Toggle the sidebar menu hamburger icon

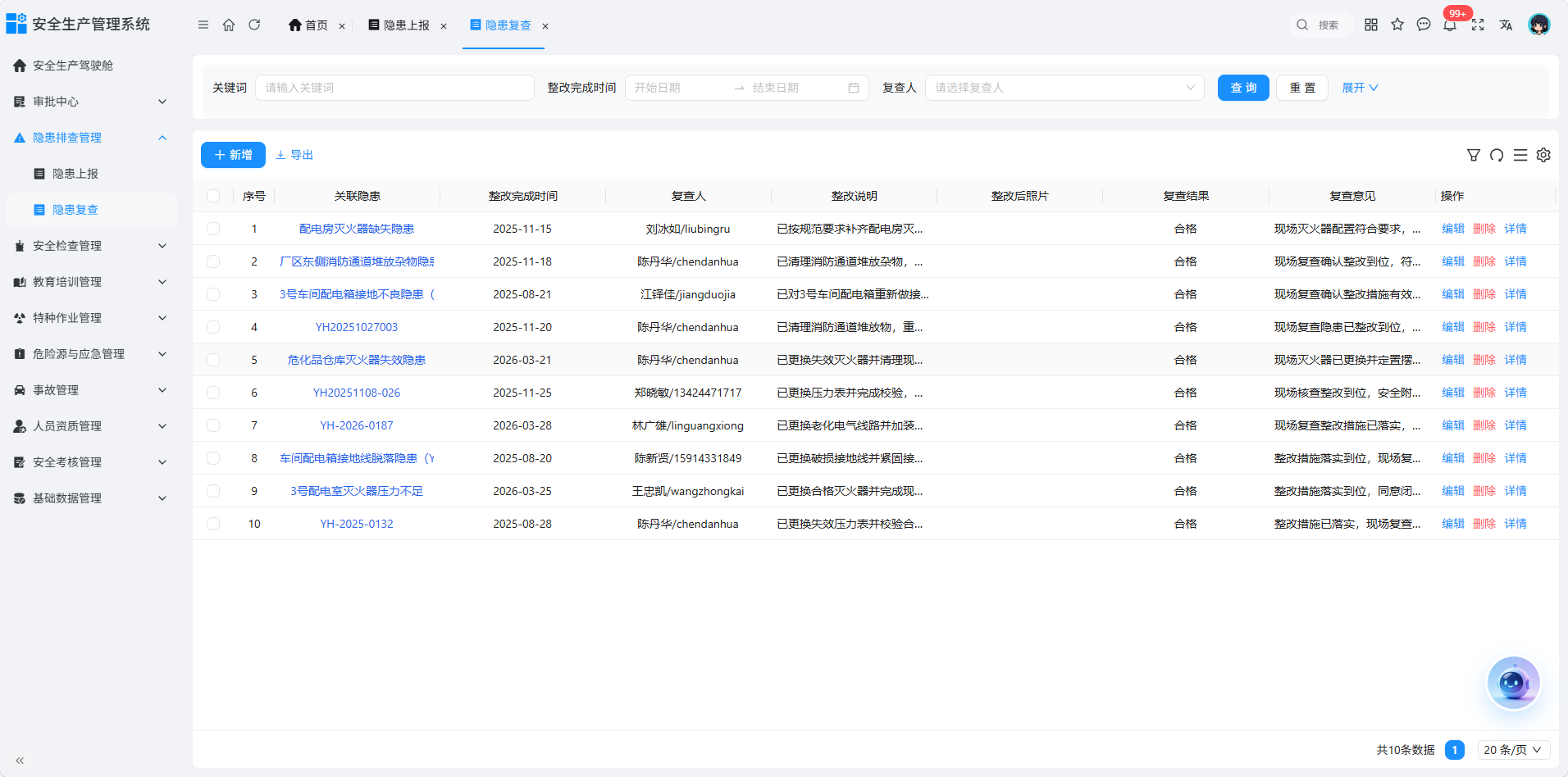(x=203, y=25)
